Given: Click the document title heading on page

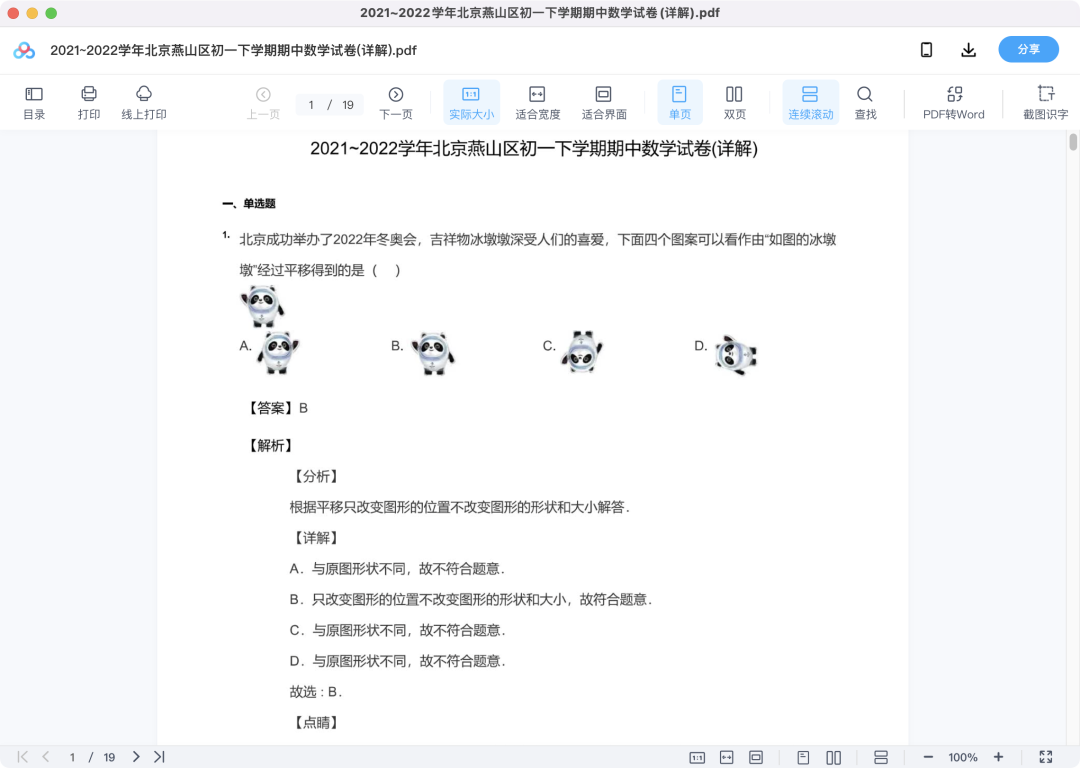Looking at the screenshot, I should coord(534,149).
